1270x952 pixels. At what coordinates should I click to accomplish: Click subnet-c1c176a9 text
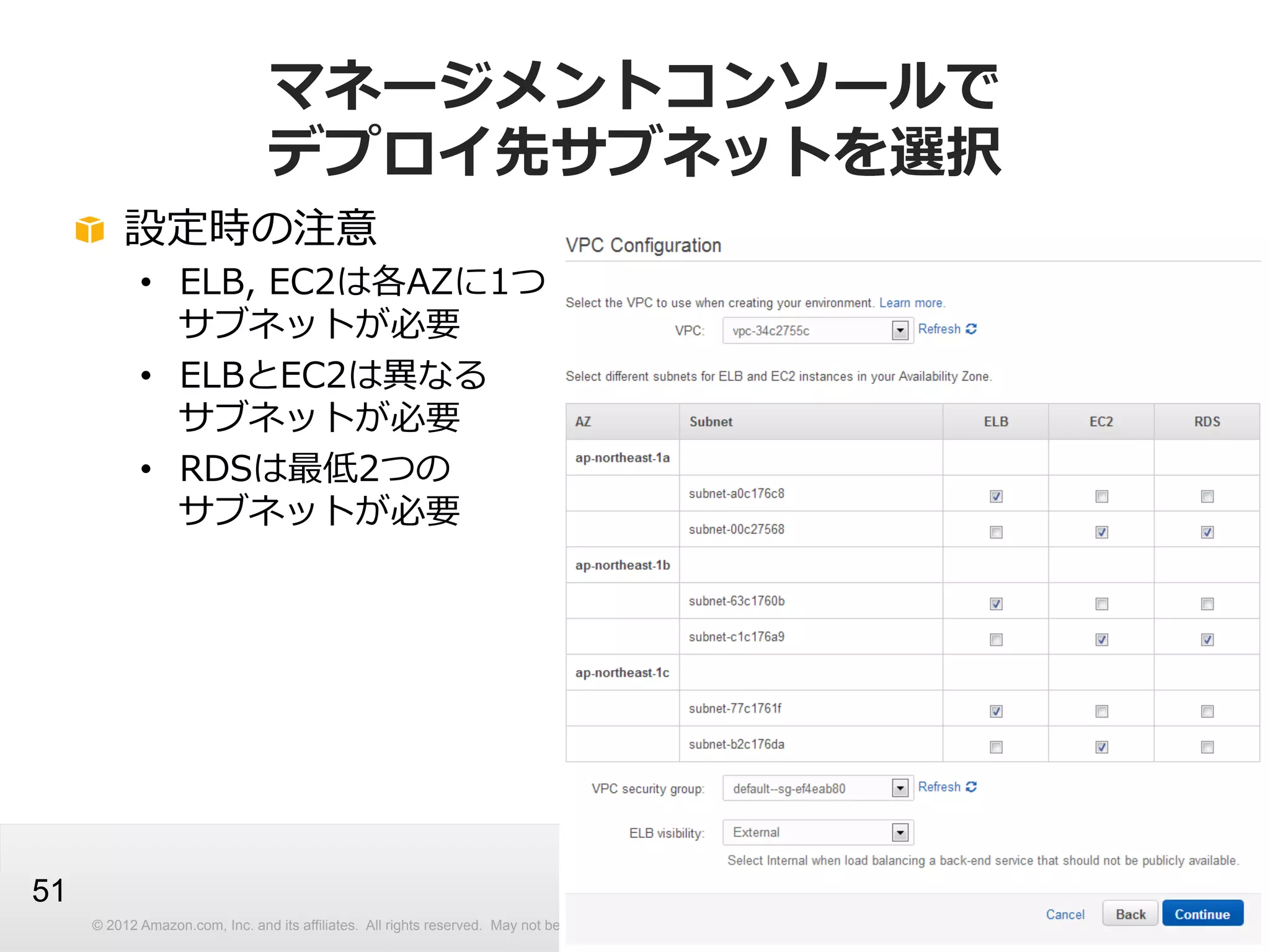(x=737, y=637)
